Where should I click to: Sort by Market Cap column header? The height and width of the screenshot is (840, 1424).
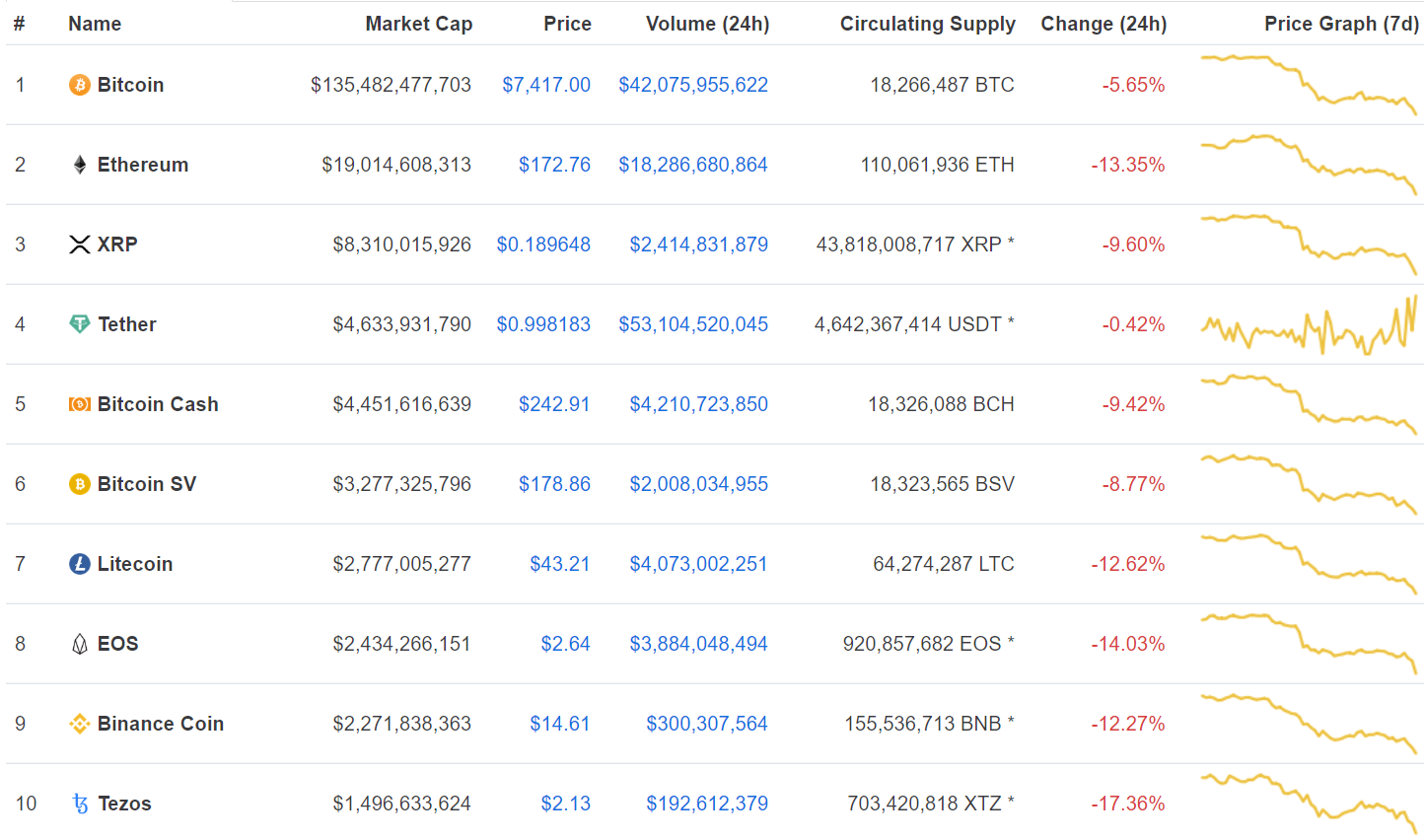pos(419,24)
